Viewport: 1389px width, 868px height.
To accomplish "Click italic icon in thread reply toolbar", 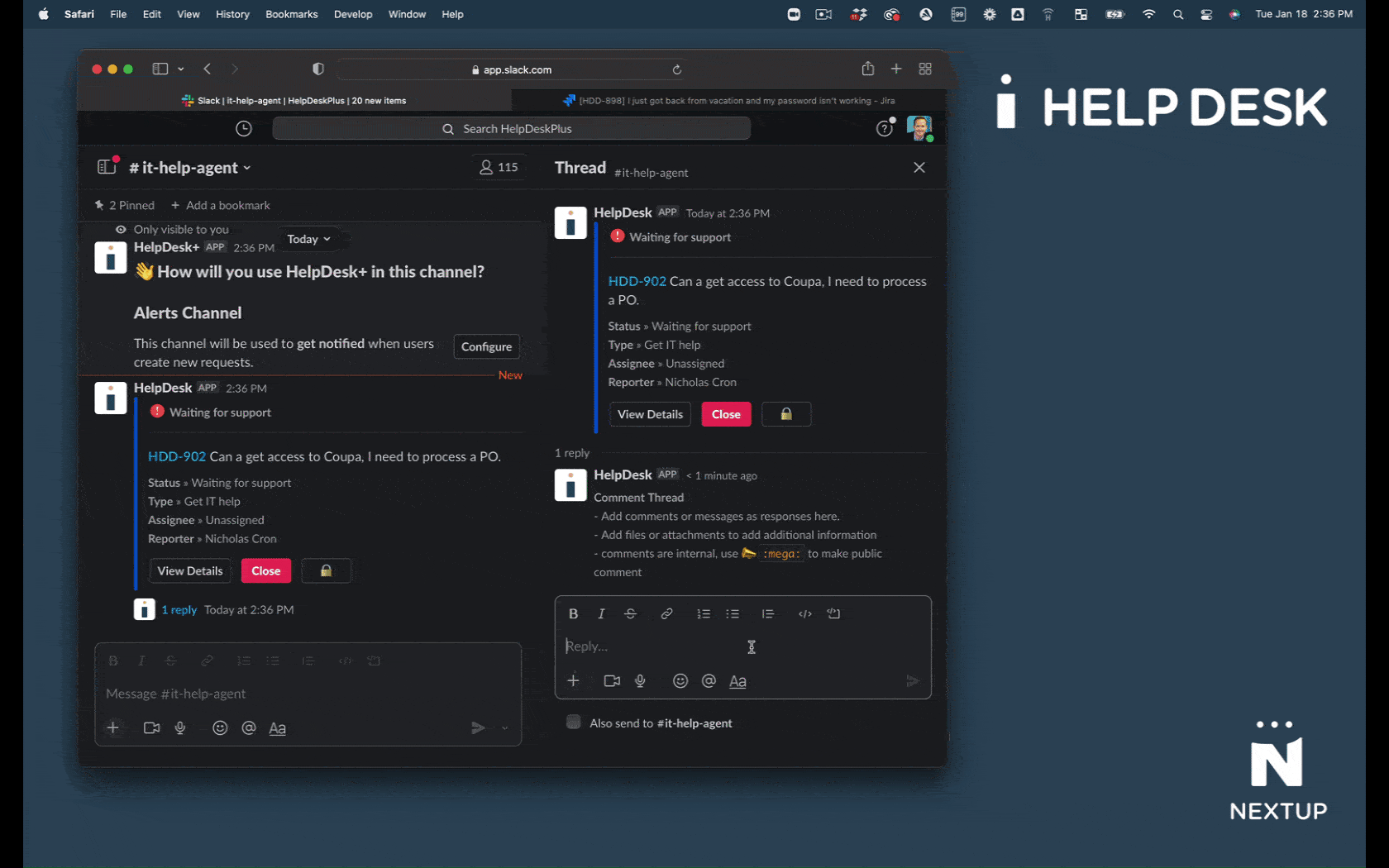I will click(601, 613).
